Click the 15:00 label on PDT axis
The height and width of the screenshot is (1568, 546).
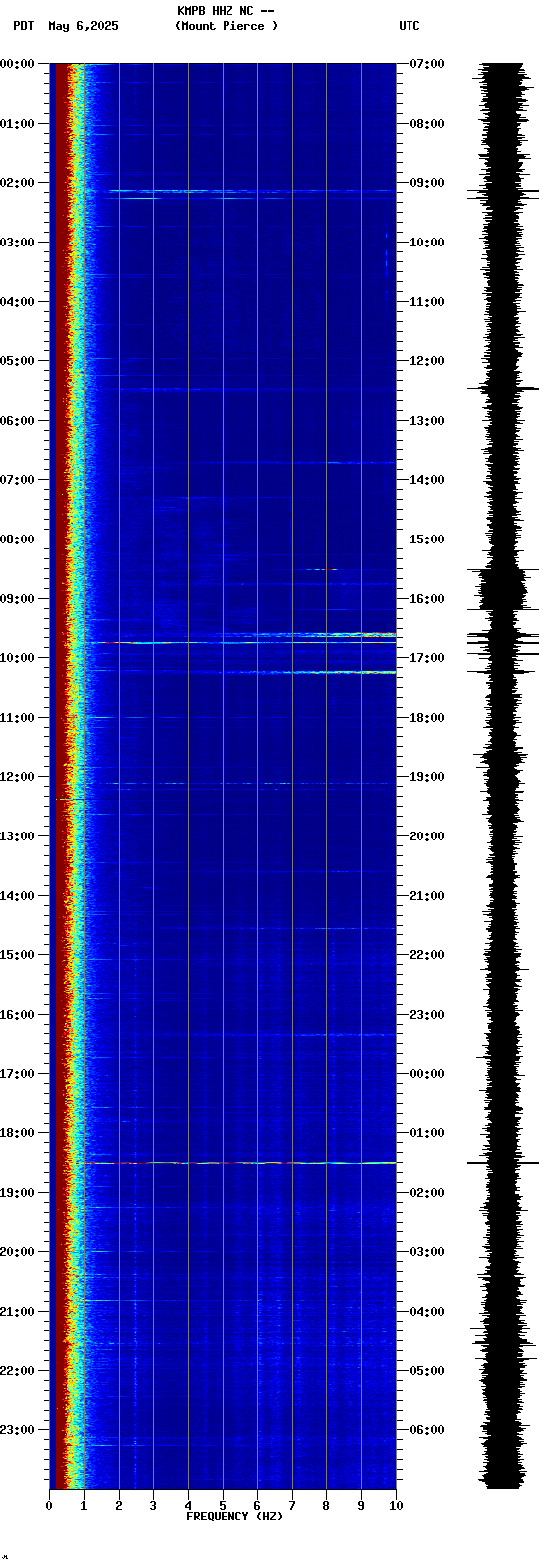(17, 955)
